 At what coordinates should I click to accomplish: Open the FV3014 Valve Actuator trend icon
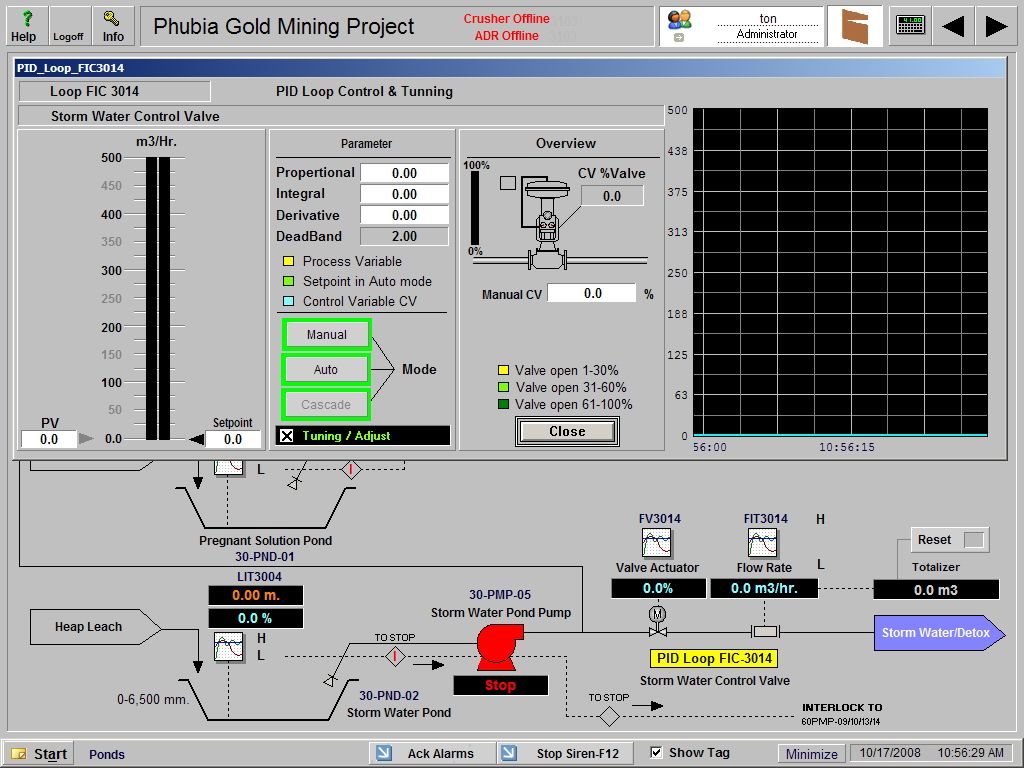[x=656, y=543]
